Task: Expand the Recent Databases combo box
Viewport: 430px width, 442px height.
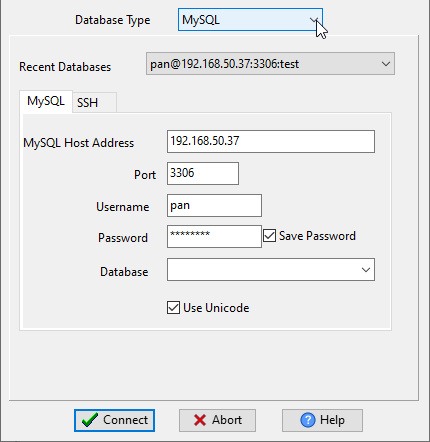Action: pyautogui.click(x=270, y=63)
